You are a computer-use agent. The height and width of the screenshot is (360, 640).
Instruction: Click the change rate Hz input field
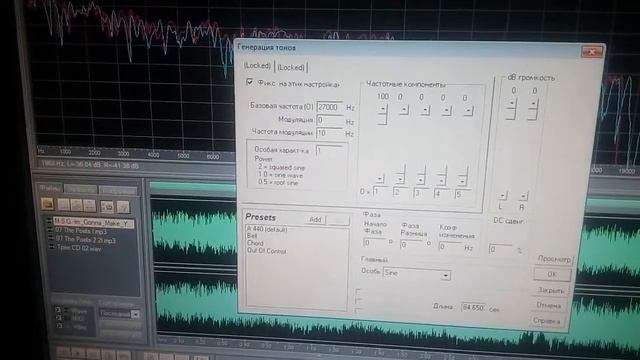(451, 247)
